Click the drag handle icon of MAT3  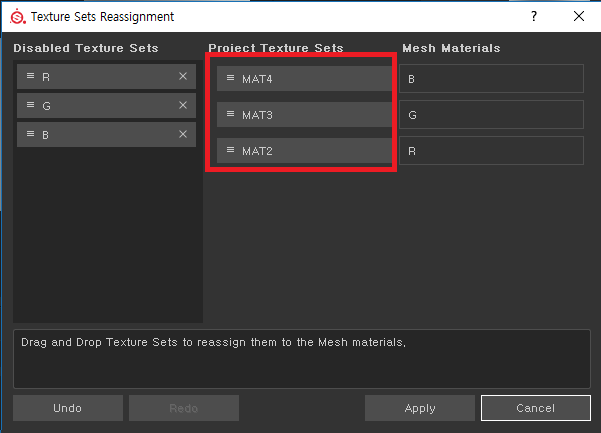(x=230, y=114)
